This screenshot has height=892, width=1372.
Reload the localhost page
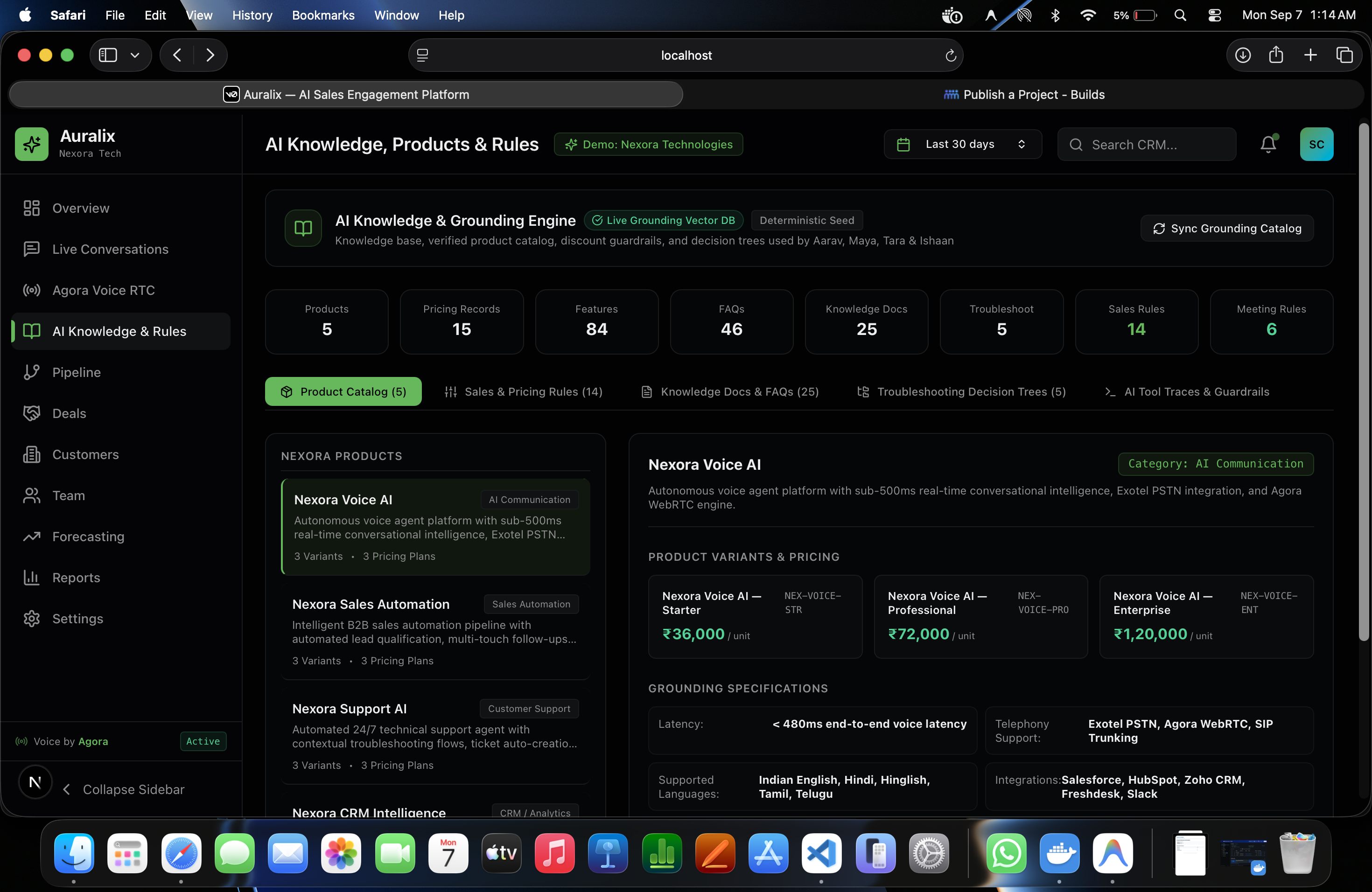(951, 56)
